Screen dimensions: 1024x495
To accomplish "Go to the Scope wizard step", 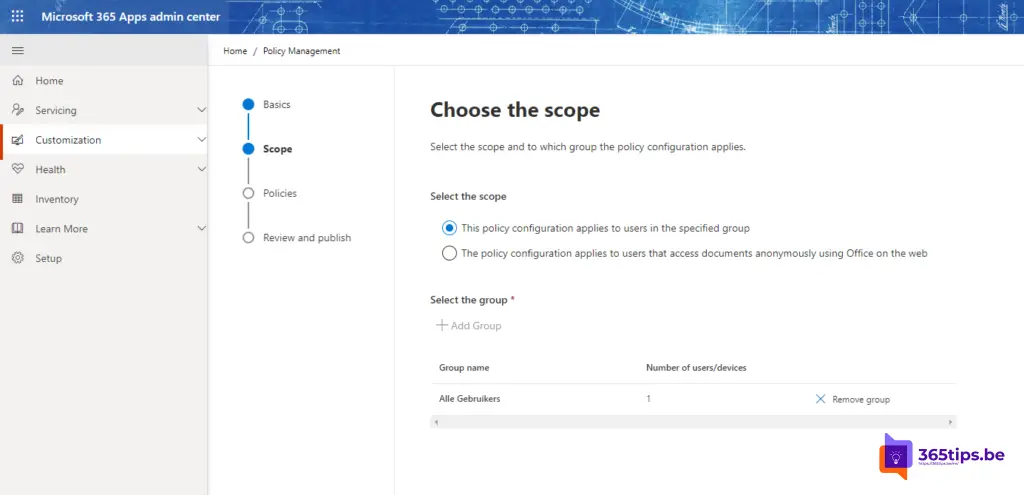I will point(268,149).
